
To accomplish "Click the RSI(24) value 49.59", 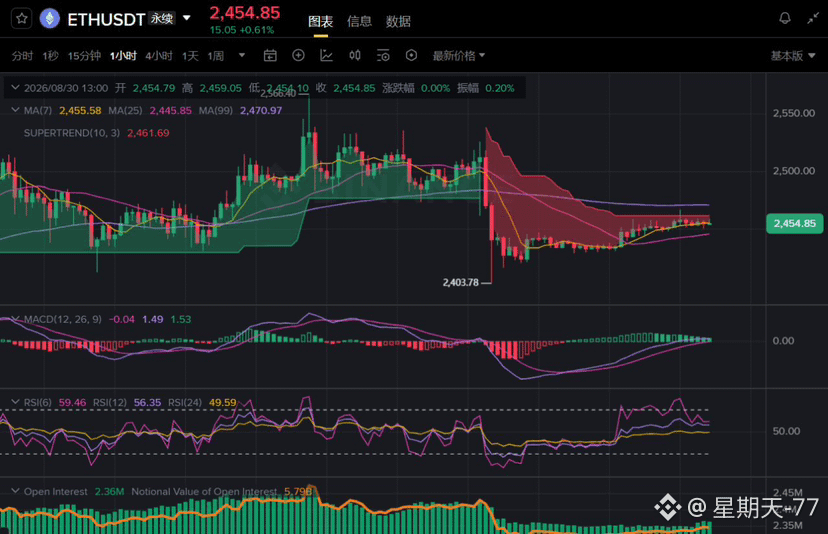I will tap(223, 402).
